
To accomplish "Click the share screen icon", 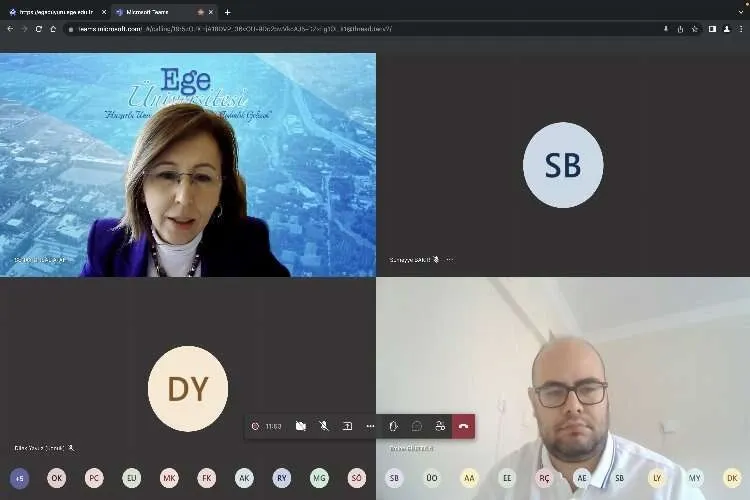I will (x=347, y=426).
